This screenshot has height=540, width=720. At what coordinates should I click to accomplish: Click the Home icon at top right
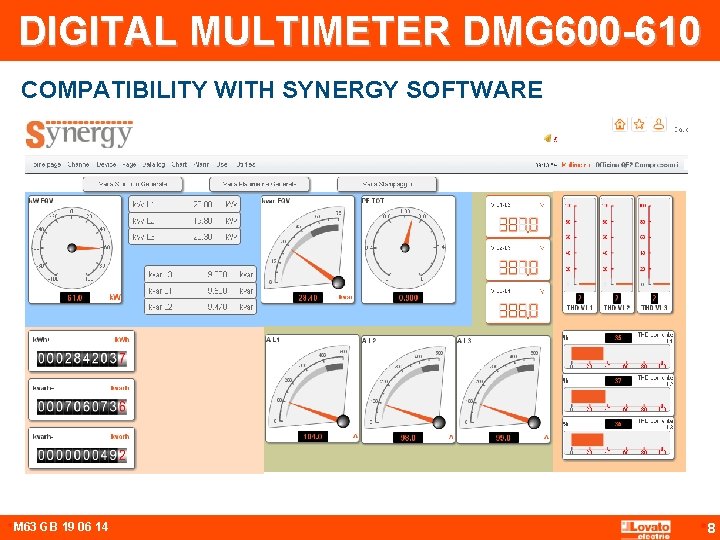tap(620, 124)
